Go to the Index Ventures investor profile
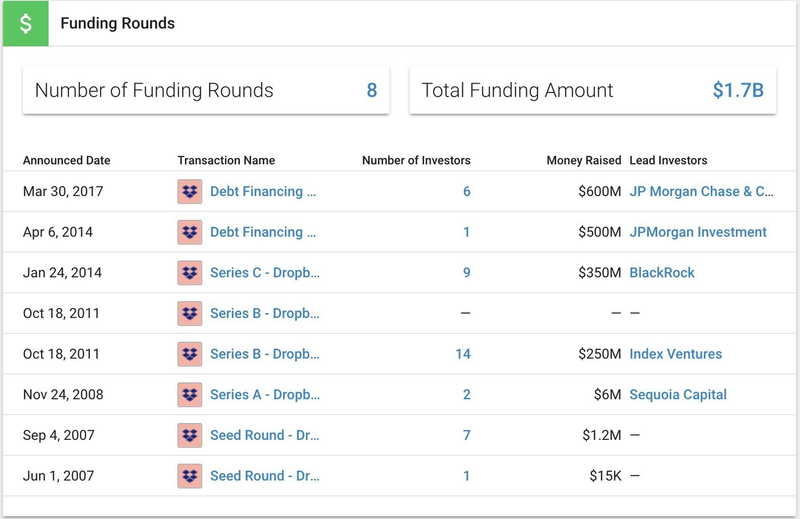Screen dimensions: 800x519 coord(675,354)
